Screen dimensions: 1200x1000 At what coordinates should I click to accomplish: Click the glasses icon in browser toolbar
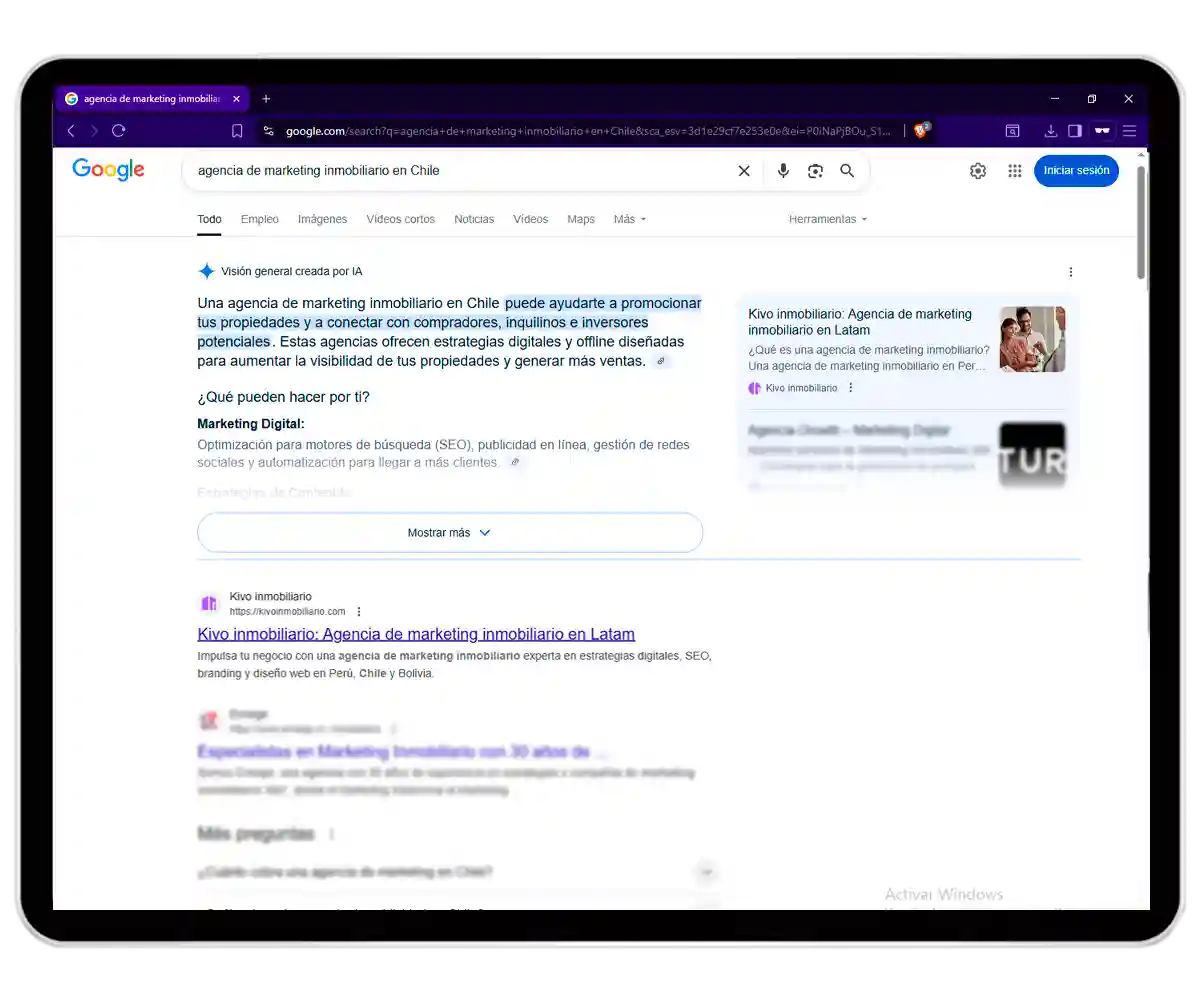(x=1102, y=131)
